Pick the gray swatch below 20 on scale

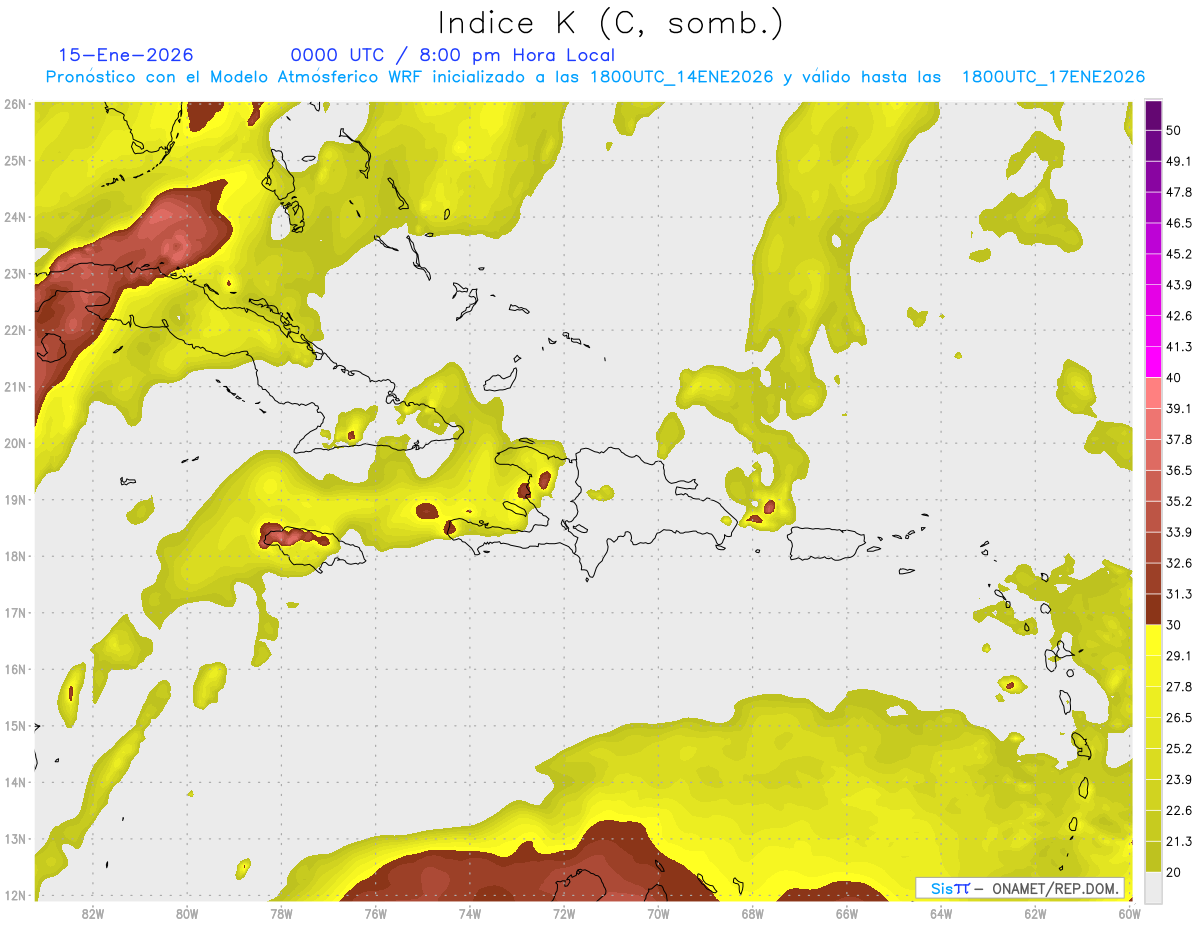point(1153,887)
